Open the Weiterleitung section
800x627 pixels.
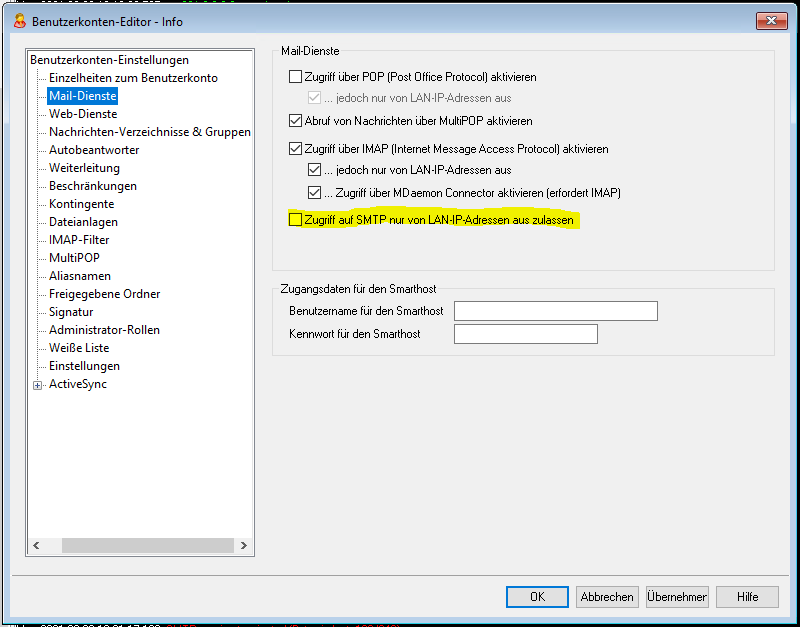(x=84, y=168)
